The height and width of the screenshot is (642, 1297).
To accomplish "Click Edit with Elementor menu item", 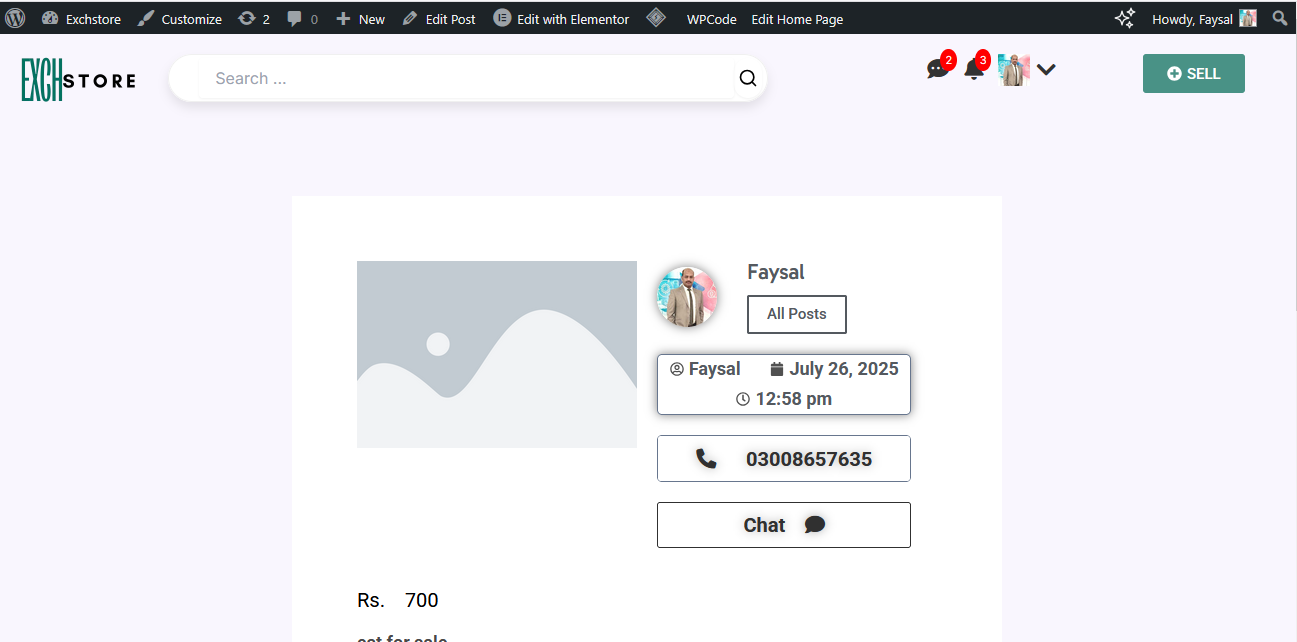I will tap(561, 19).
